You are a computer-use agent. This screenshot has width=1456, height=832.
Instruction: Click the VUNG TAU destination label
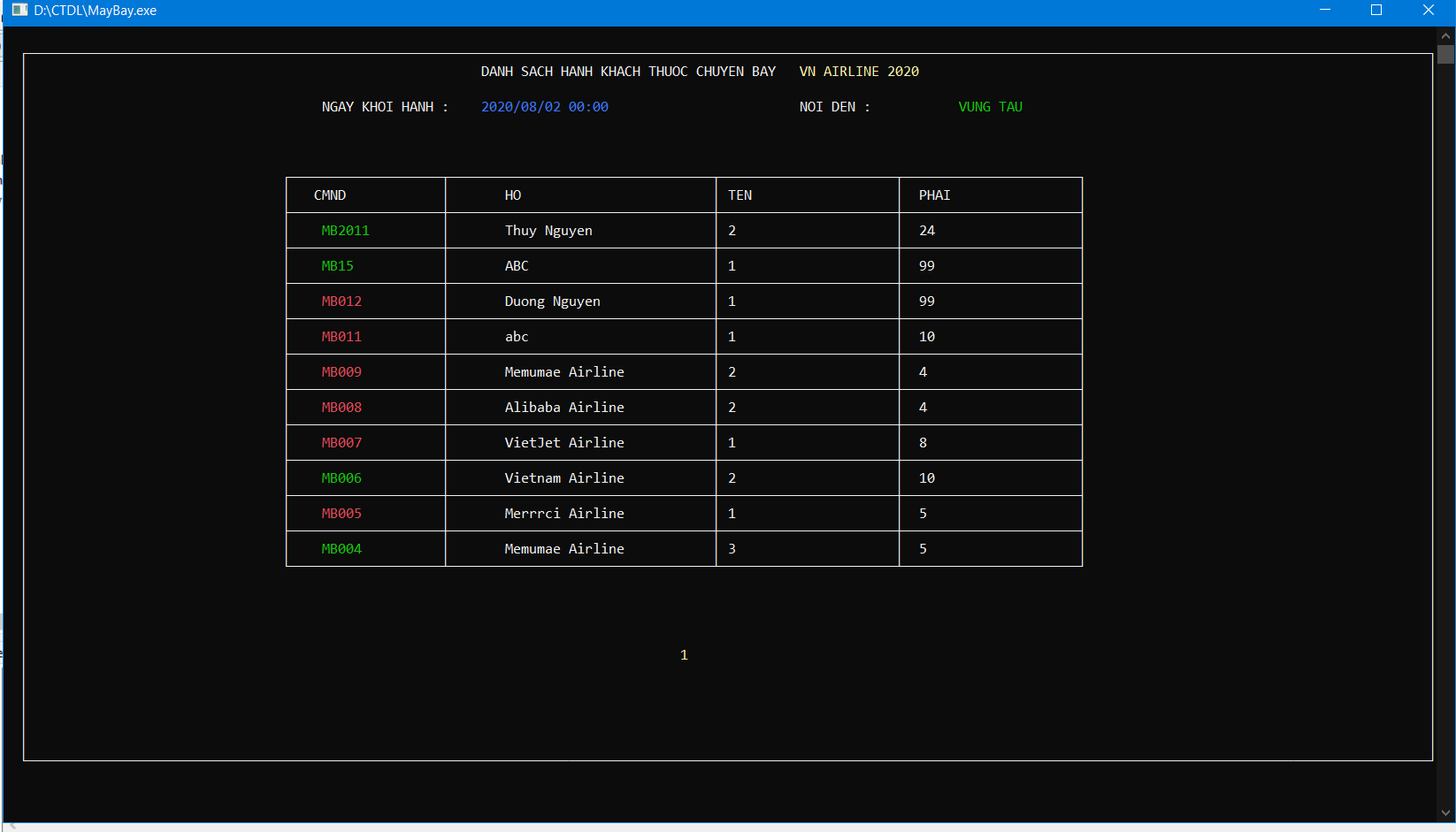coord(990,106)
